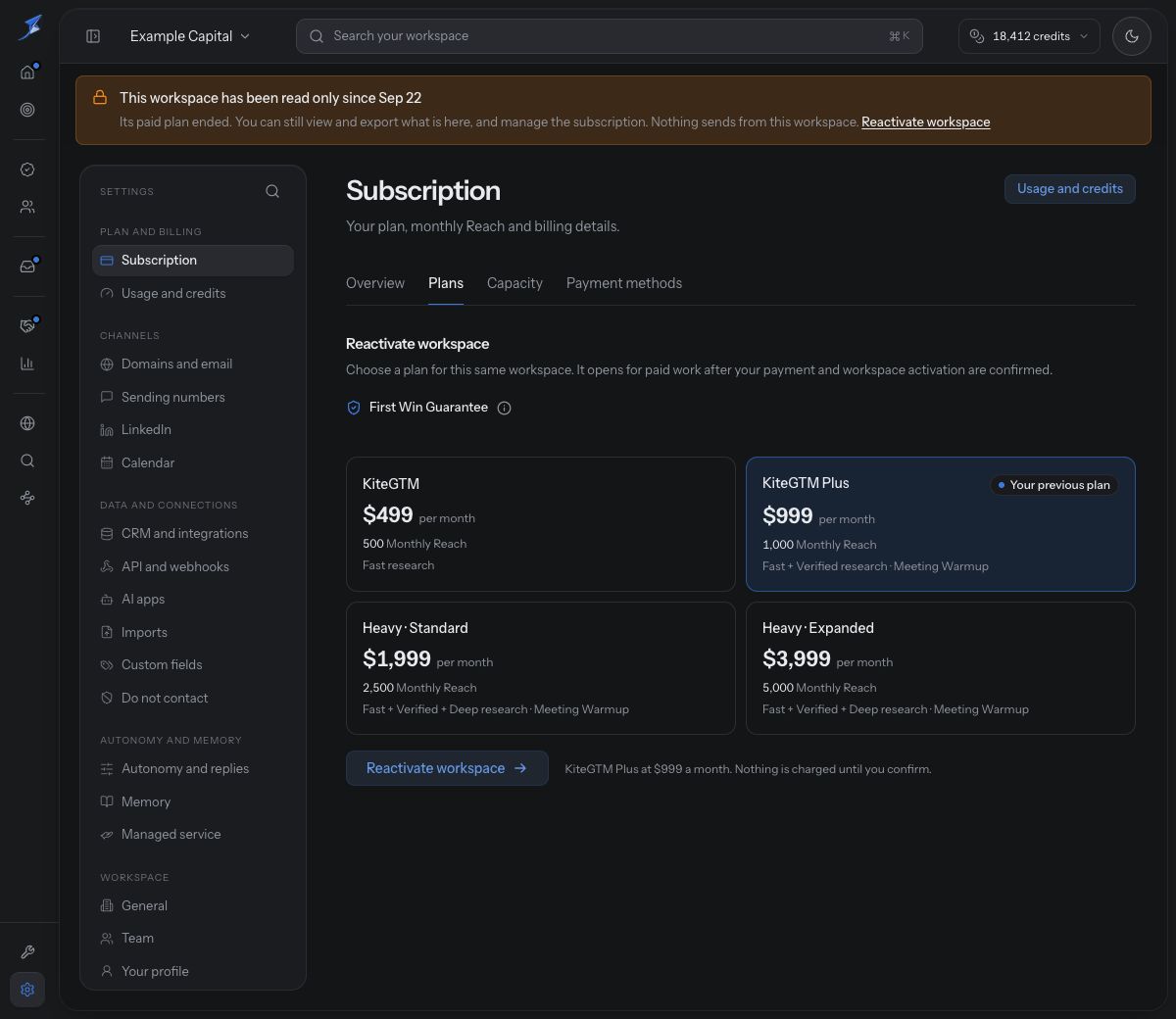Click the settings gear in the rail
Viewport: 1176px width, 1019px height.
27,990
